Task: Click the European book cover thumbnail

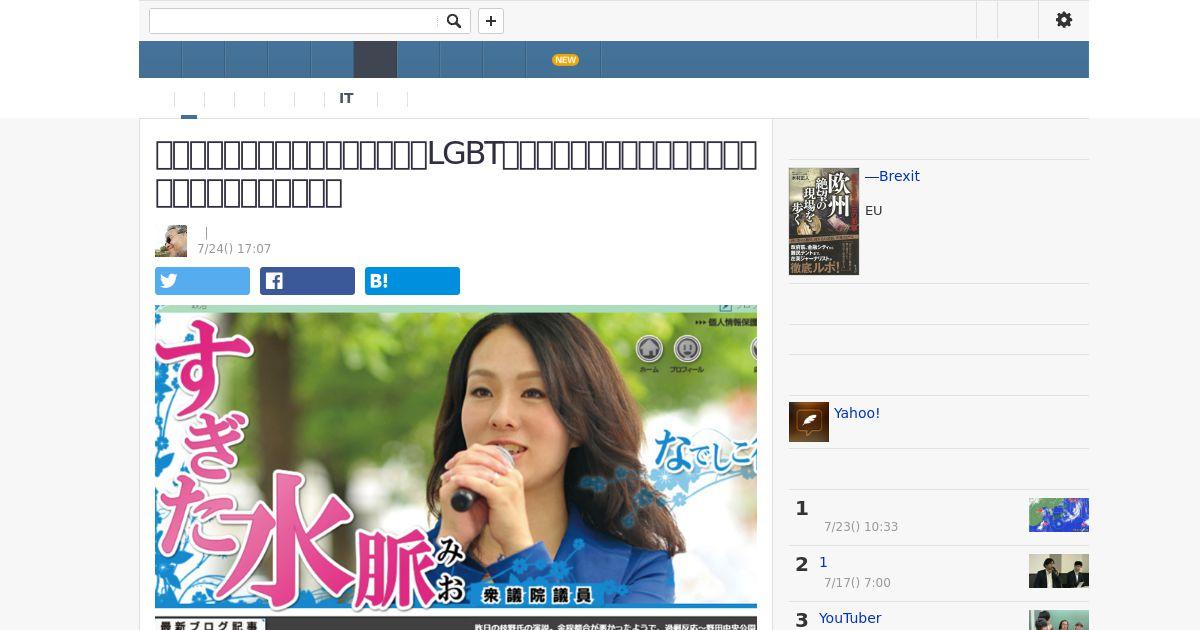Action: 824,221
